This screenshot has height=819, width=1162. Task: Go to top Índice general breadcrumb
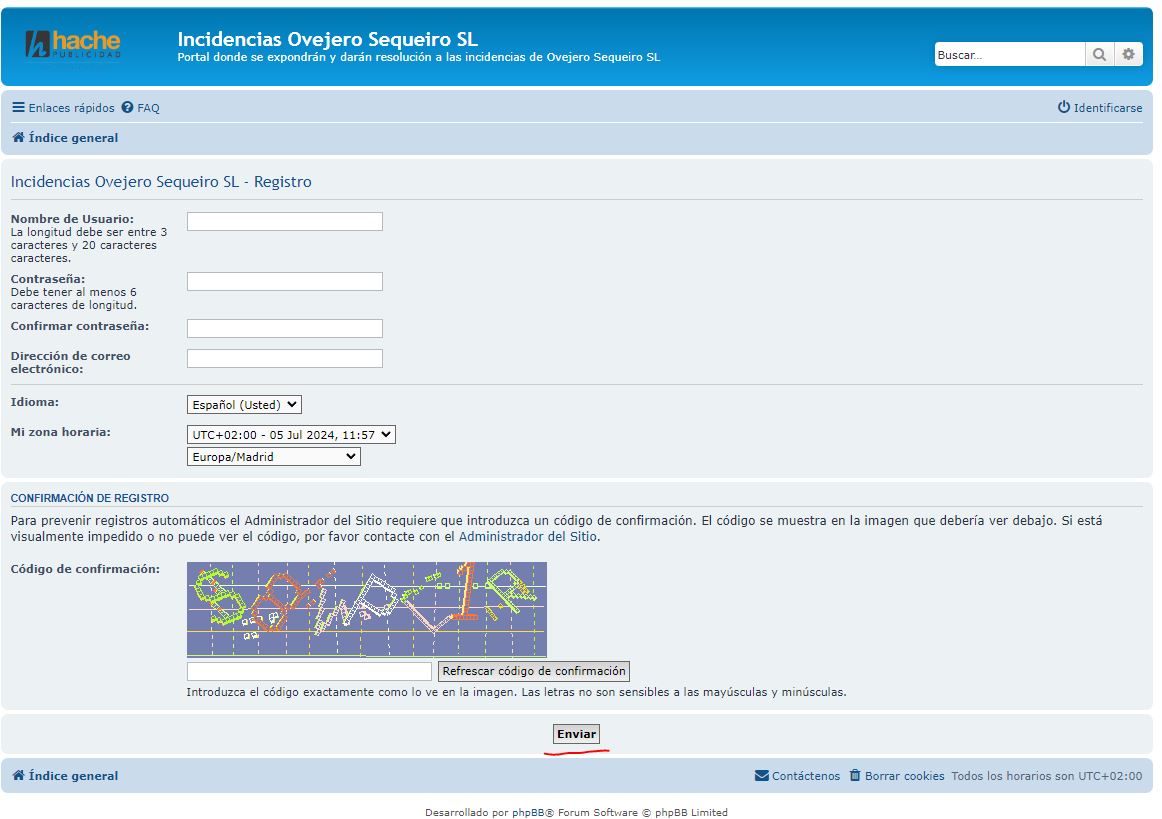65,138
